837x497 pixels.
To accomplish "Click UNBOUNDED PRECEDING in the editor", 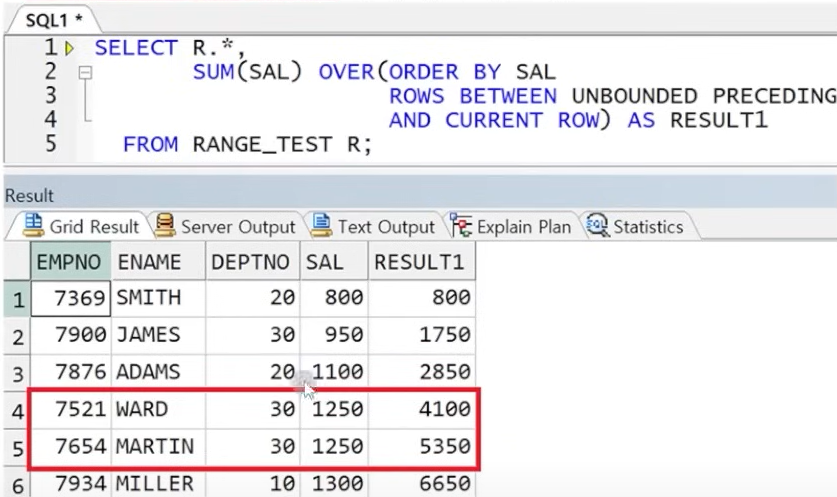I will coord(704,97).
